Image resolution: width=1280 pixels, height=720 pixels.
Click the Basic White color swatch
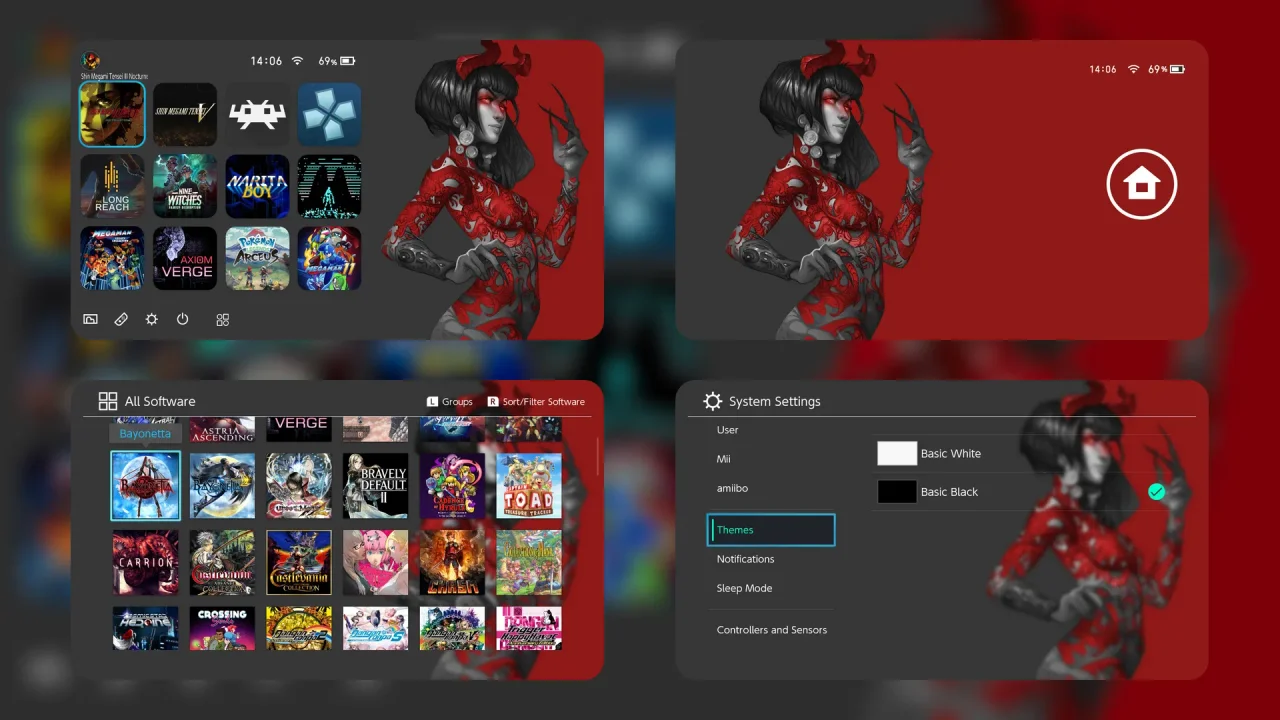(x=896, y=454)
